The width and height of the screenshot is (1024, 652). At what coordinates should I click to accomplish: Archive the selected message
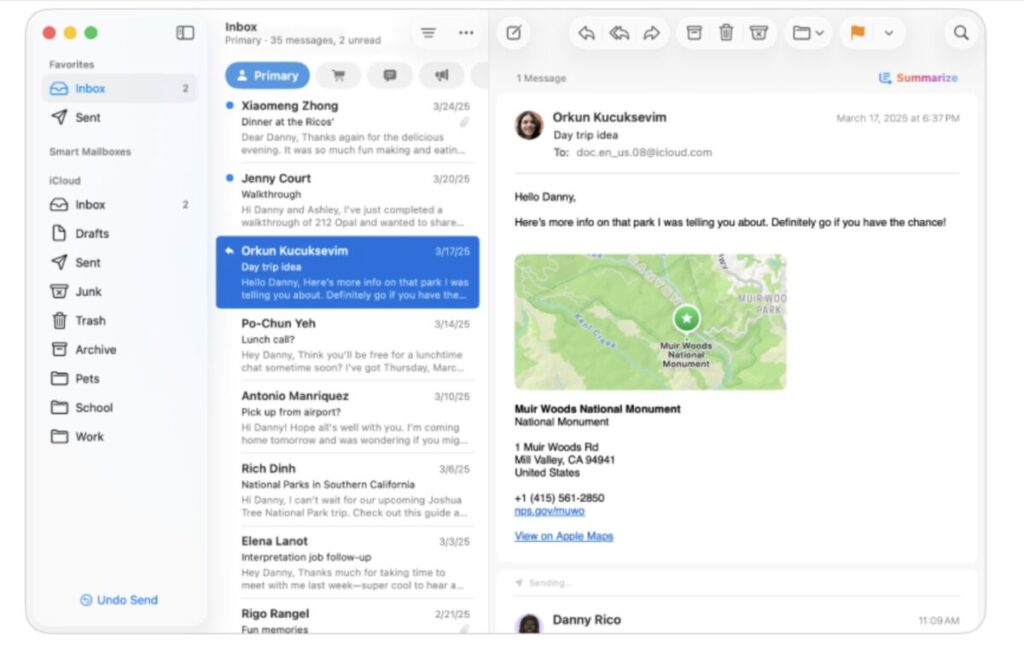pyautogui.click(x=694, y=33)
